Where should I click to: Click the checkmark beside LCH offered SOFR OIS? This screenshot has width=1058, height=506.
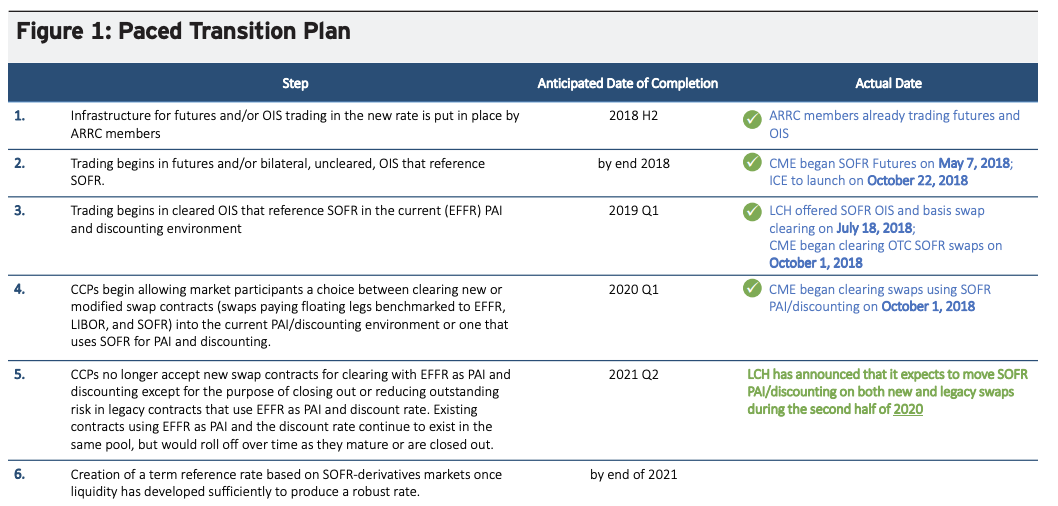[x=752, y=212]
